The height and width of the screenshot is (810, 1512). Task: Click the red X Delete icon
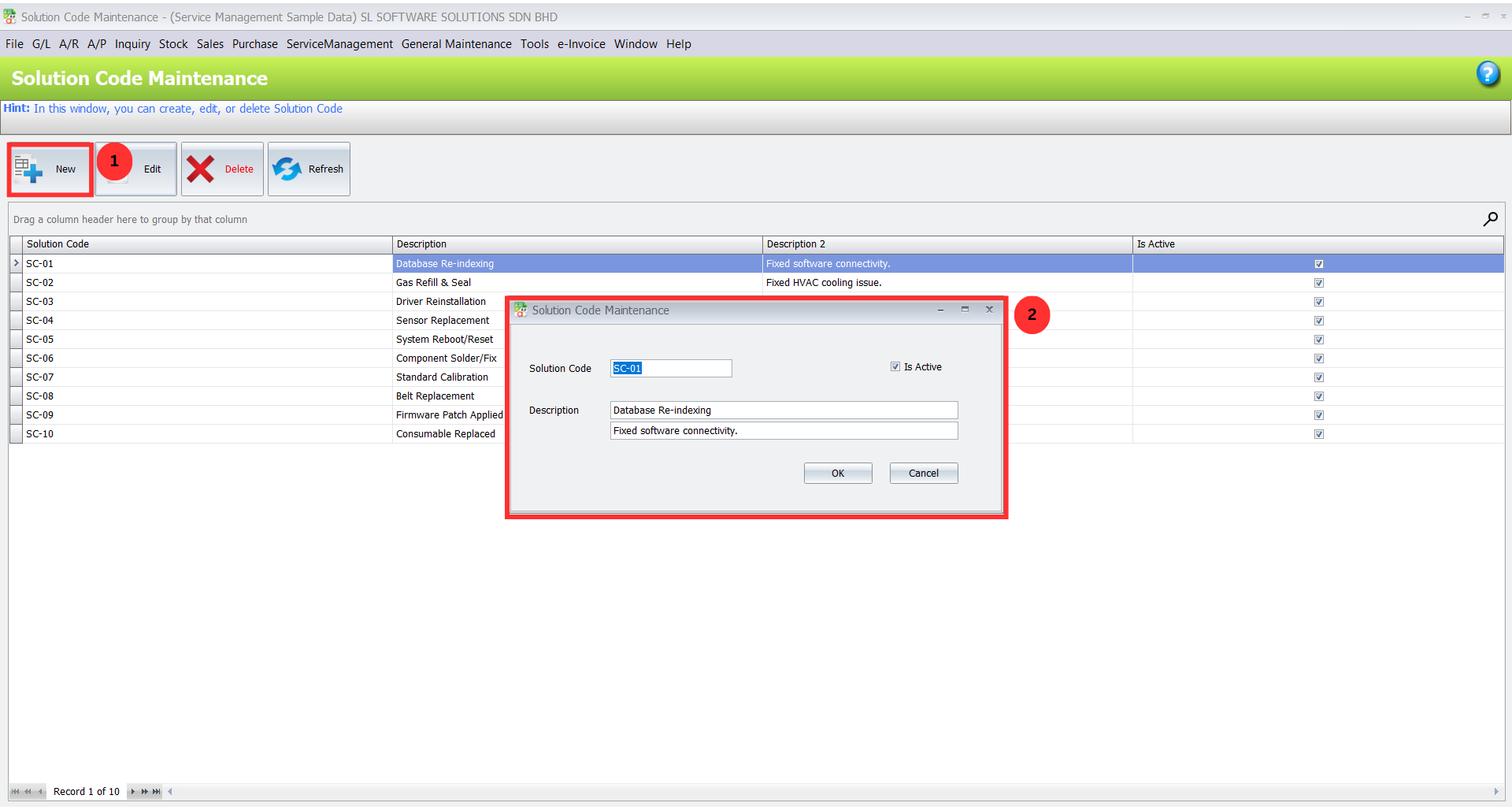click(x=201, y=169)
